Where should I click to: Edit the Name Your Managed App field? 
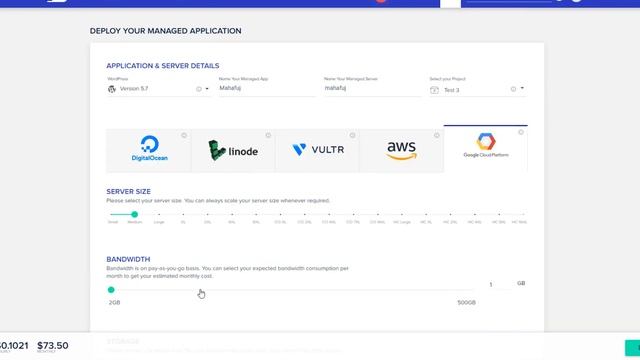[267, 88]
